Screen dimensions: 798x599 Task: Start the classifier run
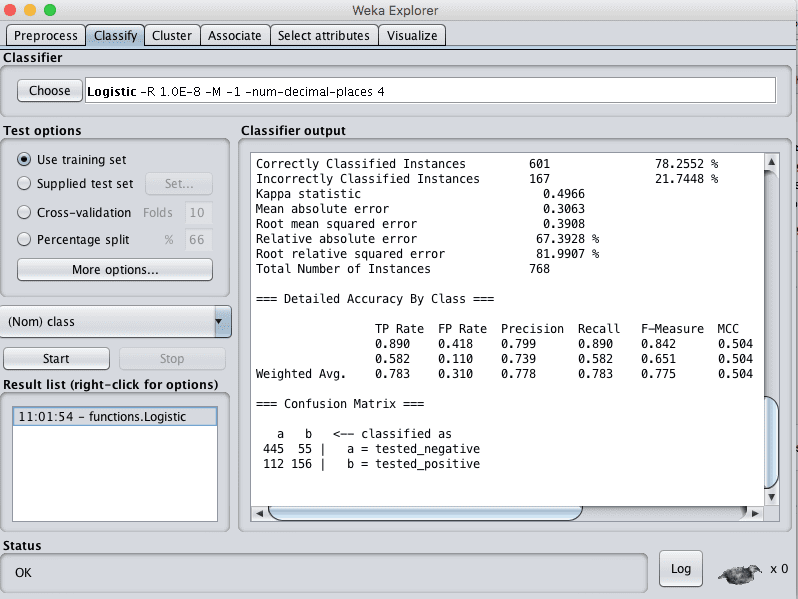click(56, 359)
